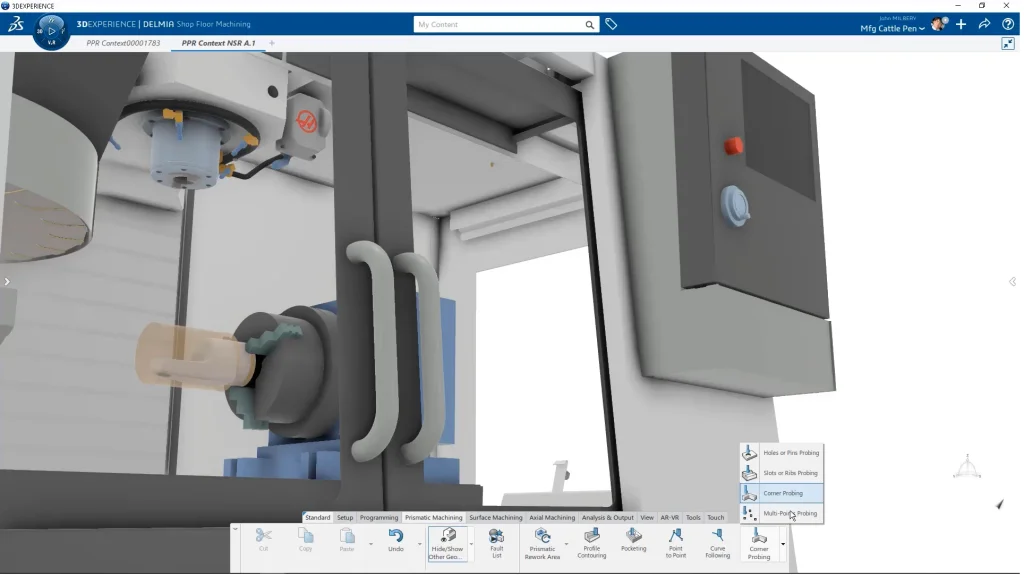Image resolution: width=1024 pixels, height=575 pixels.
Task: Expand the left side panel arrow
Action: [x=6, y=282]
